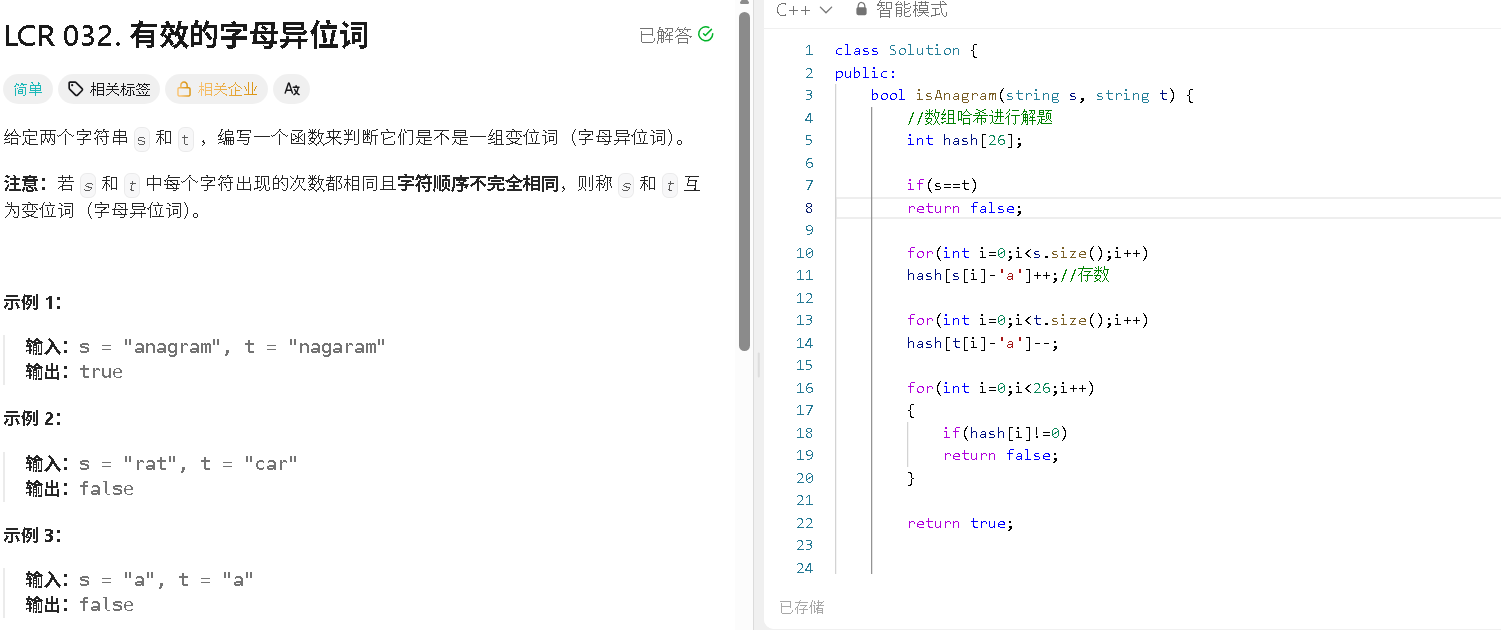1501x630 pixels.
Task: Click the public: code line
Action: pos(866,73)
